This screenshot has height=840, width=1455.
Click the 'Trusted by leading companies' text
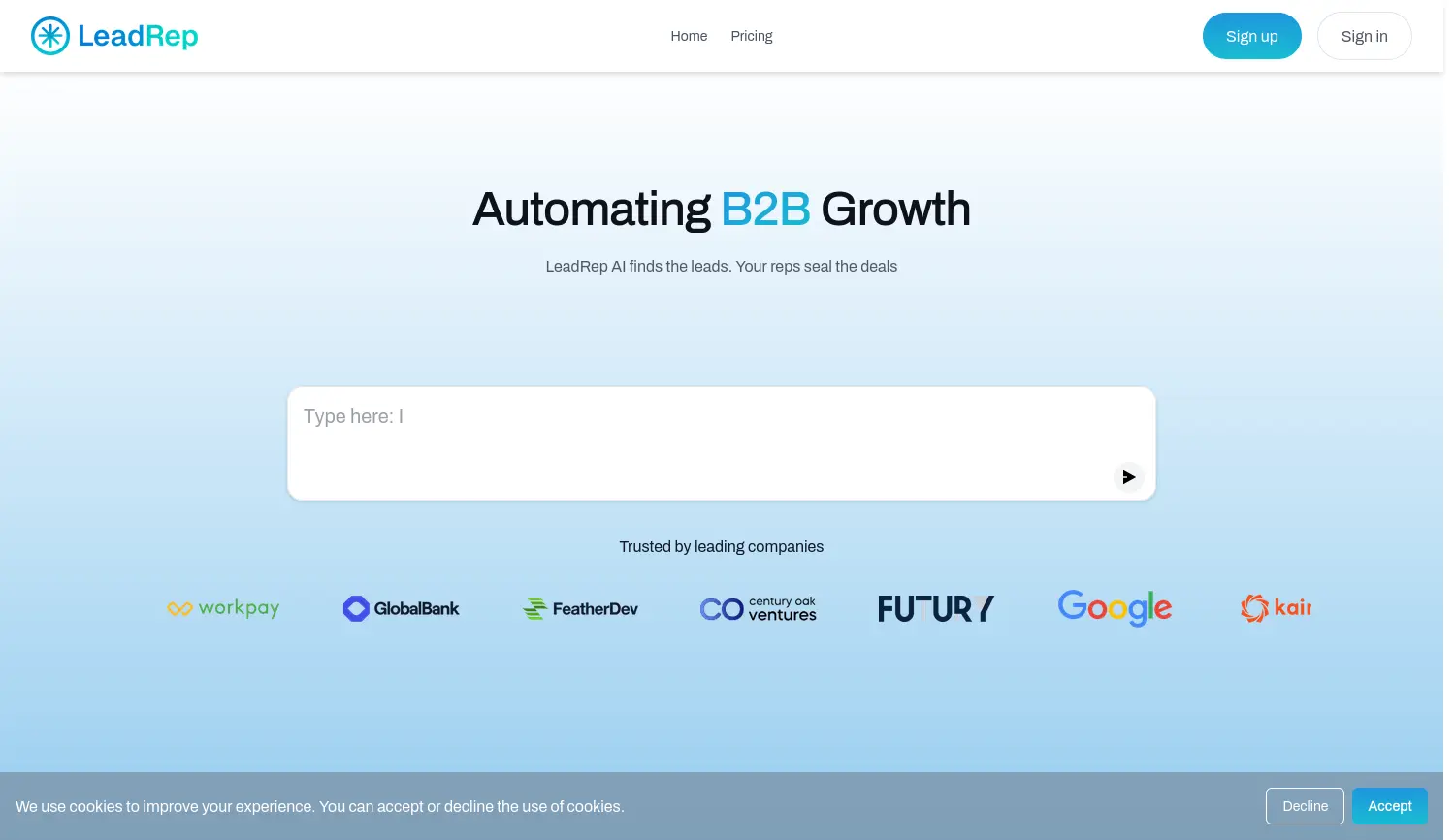[x=721, y=547]
